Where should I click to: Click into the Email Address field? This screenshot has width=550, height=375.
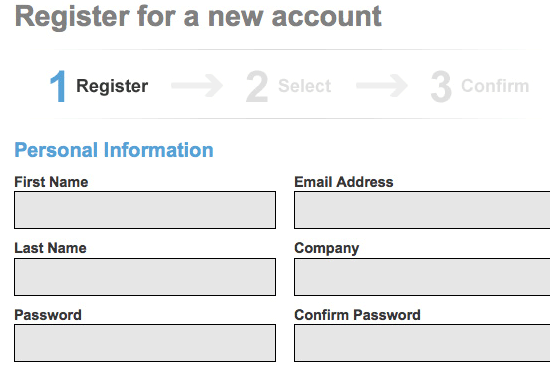(x=422, y=210)
